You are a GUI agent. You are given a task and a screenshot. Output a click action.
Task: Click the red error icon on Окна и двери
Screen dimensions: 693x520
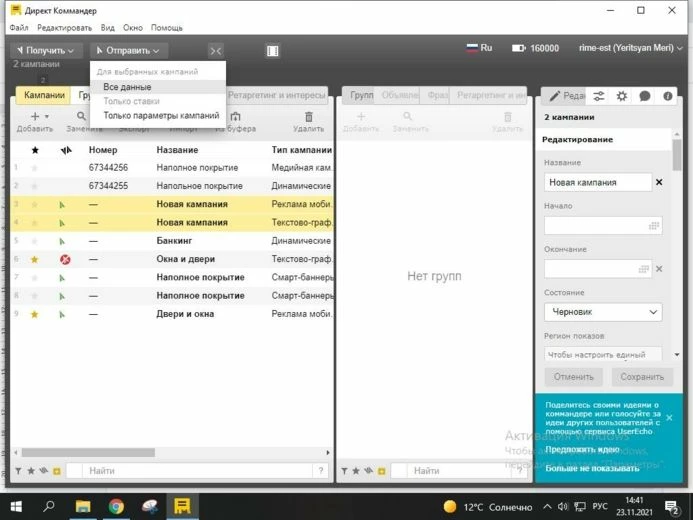coord(65,259)
